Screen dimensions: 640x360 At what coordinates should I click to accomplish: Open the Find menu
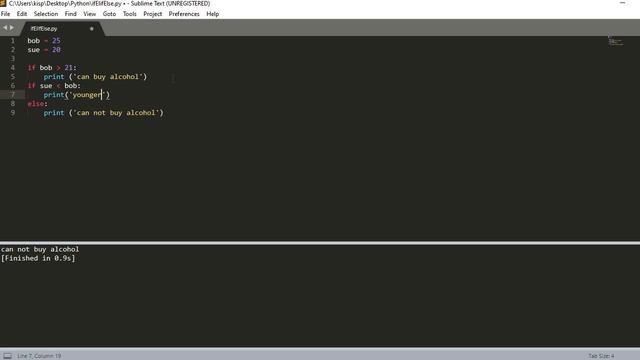point(71,14)
